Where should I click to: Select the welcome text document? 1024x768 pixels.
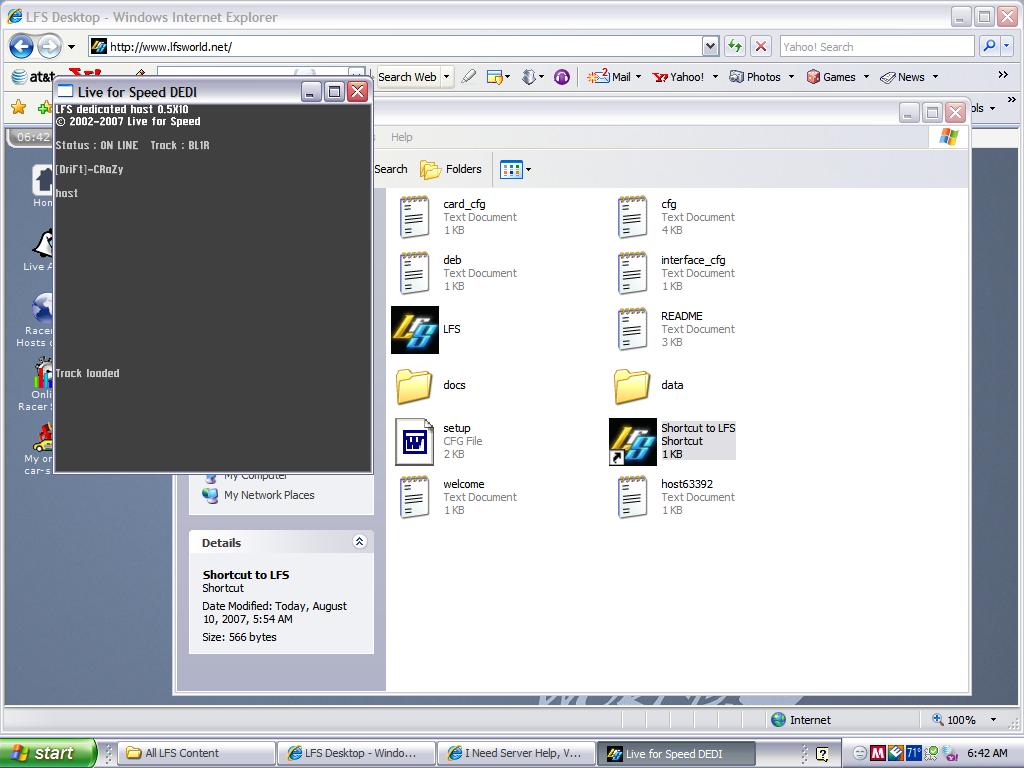point(458,497)
